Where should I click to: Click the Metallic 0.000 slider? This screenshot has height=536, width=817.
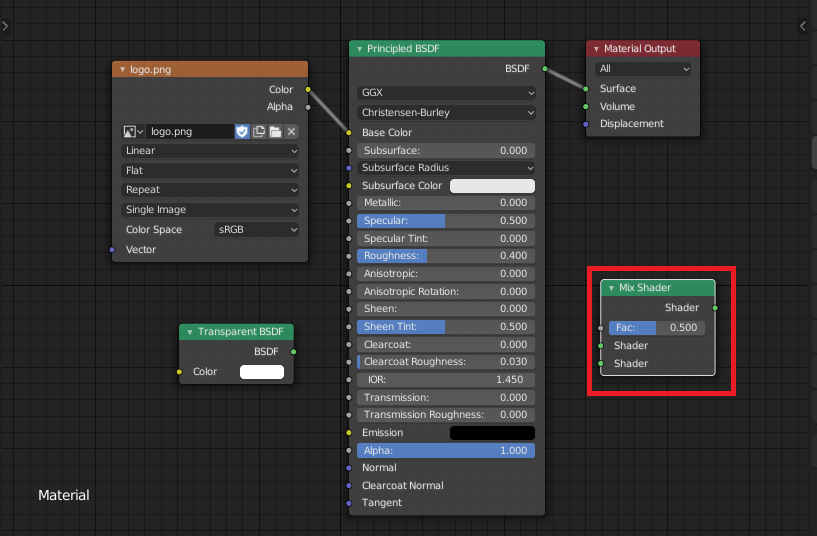click(446, 203)
